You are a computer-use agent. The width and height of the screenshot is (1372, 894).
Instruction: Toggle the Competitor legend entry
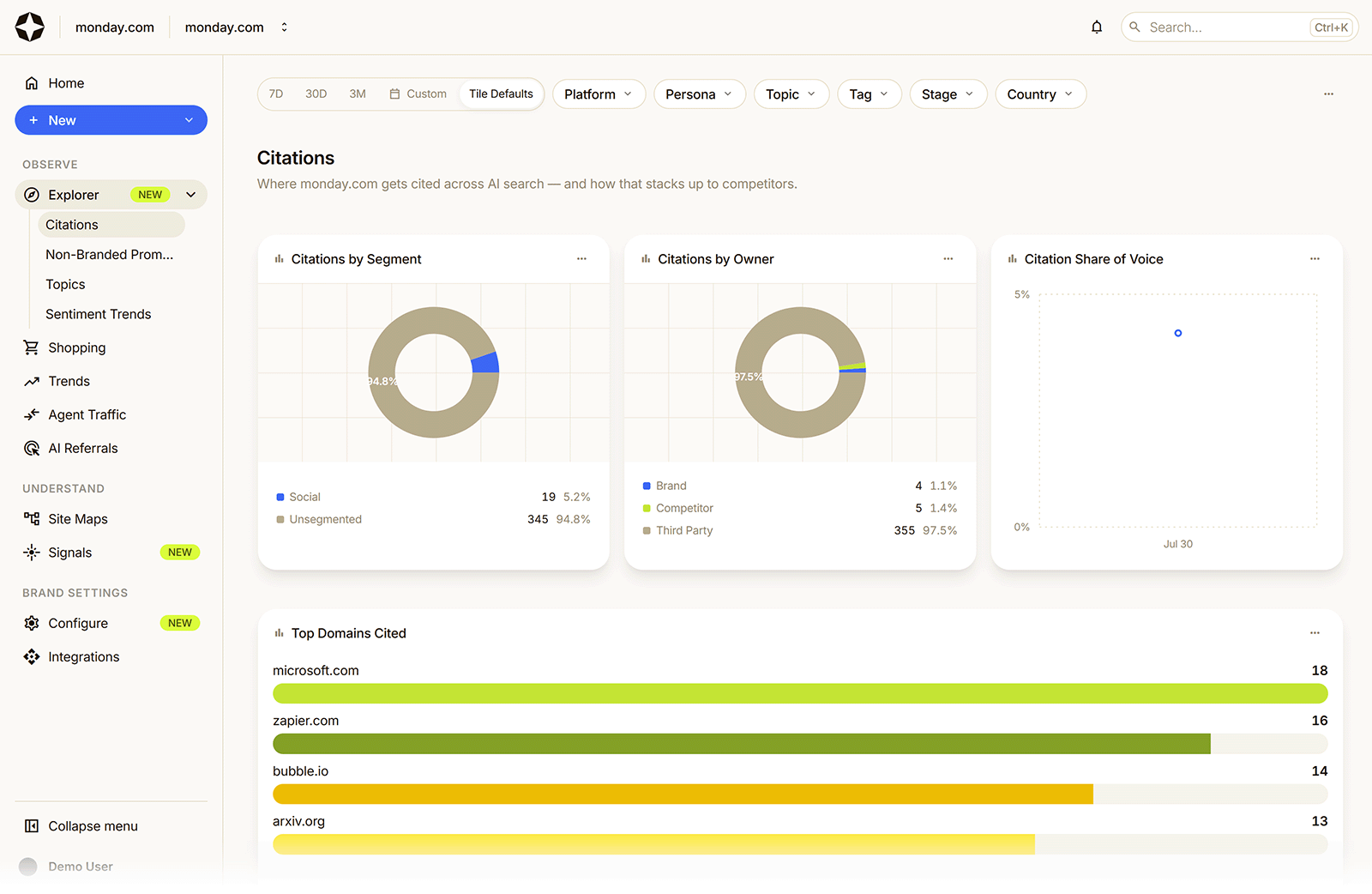tap(678, 508)
